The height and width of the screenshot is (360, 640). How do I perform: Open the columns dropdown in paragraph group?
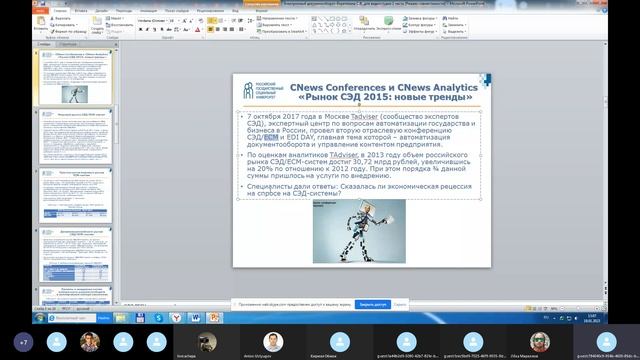pos(242,29)
